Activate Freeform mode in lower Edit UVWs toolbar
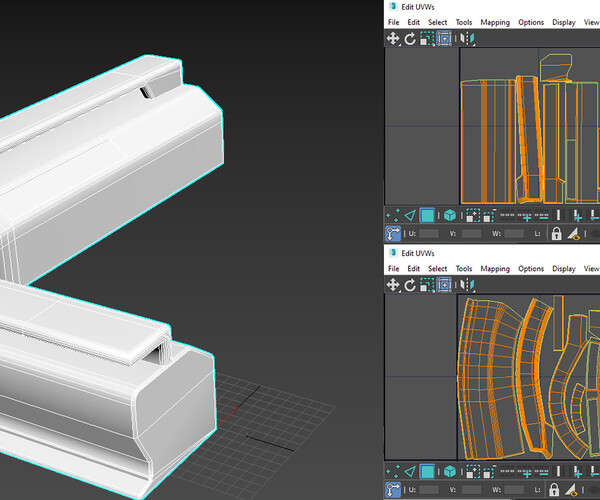The width and height of the screenshot is (600, 500). [x=444, y=285]
